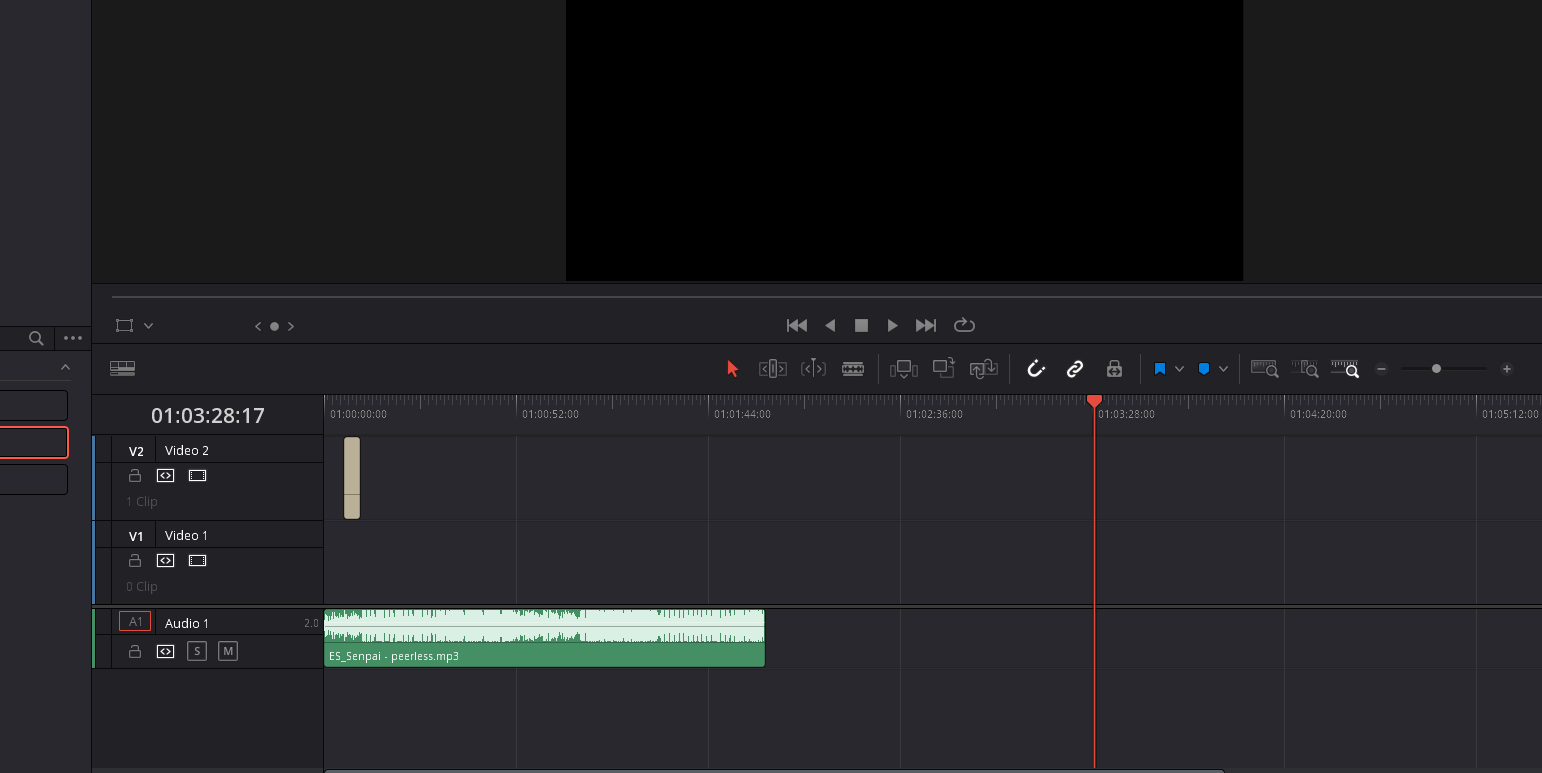Image resolution: width=1542 pixels, height=773 pixels.
Task: Open the Flag color dropdown arrow
Action: (1179, 369)
